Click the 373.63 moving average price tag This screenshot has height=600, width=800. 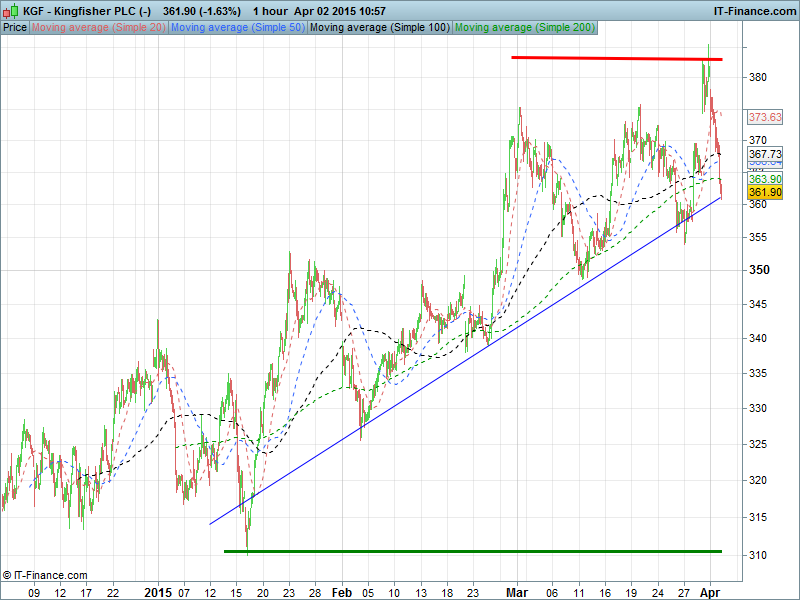click(x=765, y=117)
